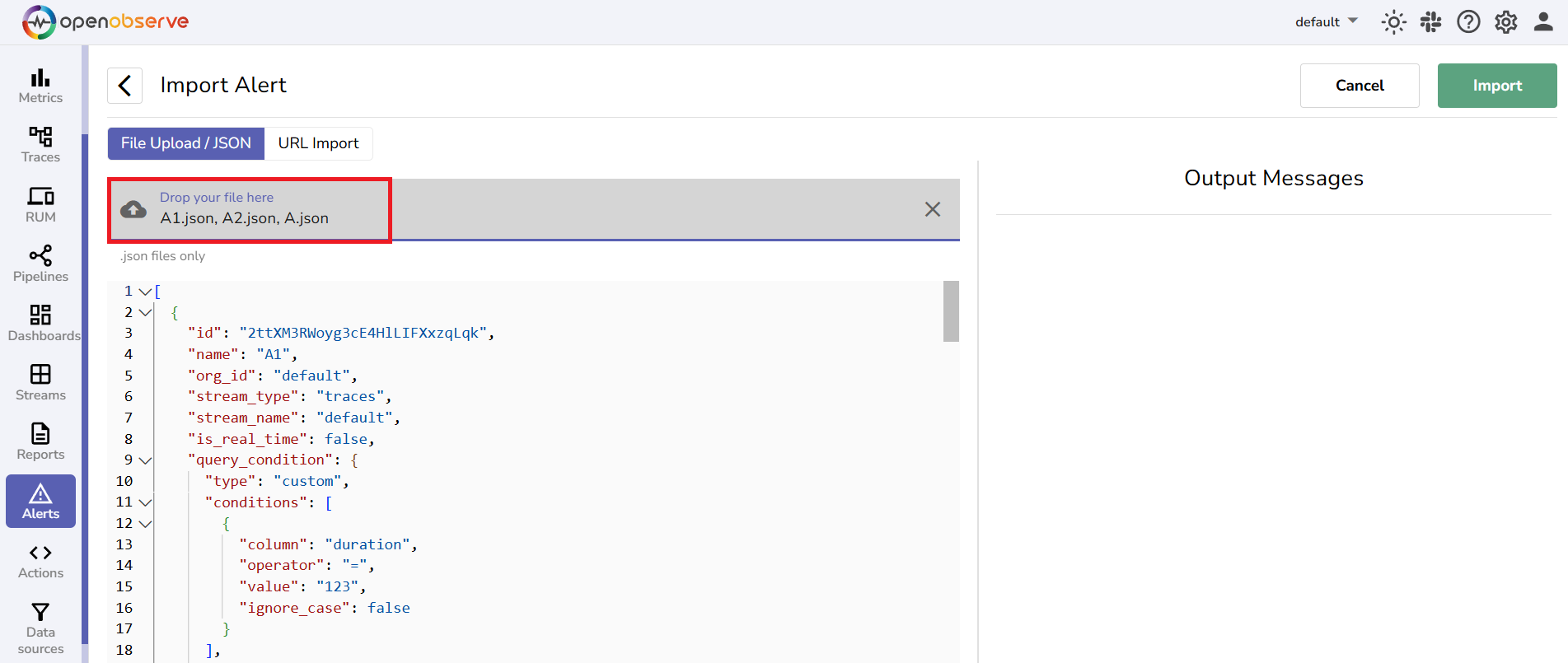The image size is (1568, 663).
Task: Click the green Import button
Action: 1496,85
